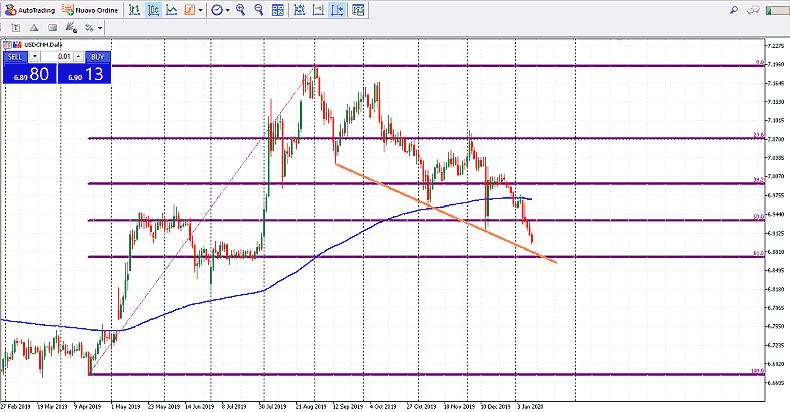Screen dimensions: 790x412
Task: Open the search magnifier icon
Action: 733,9
